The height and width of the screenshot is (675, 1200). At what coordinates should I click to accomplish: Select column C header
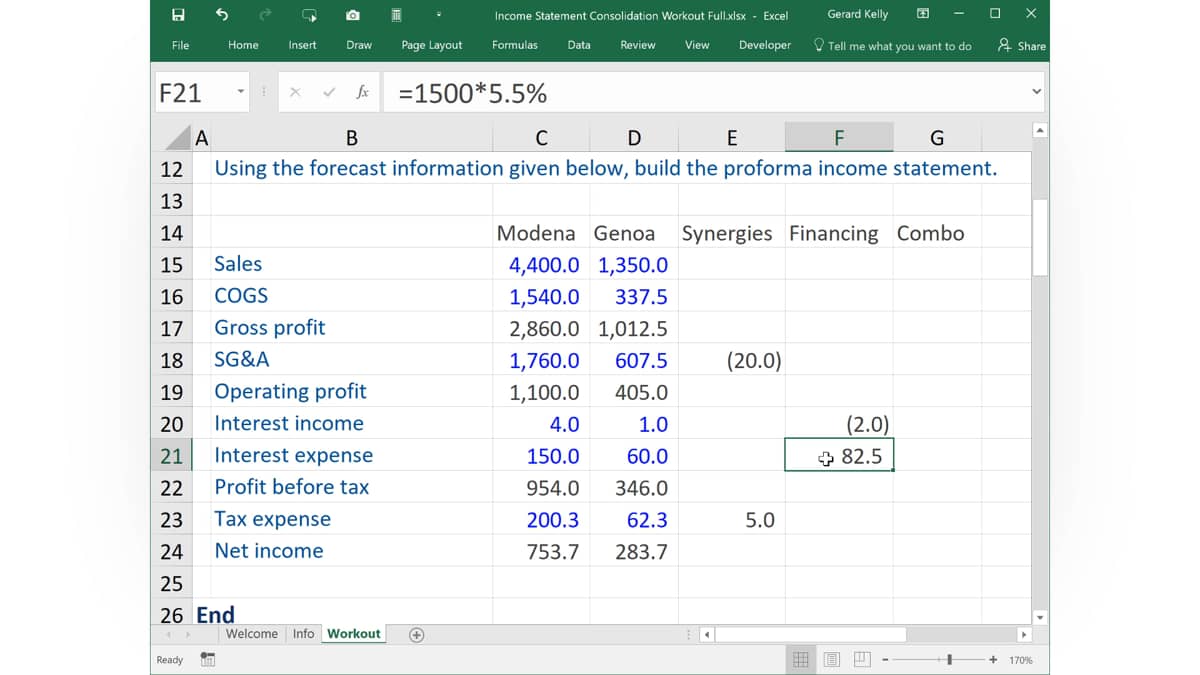click(541, 138)
